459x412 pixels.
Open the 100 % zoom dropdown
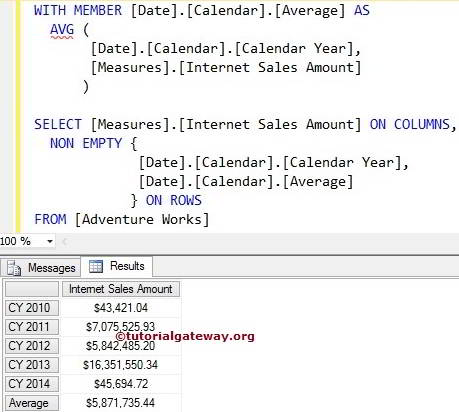click(x=50, y=241)
